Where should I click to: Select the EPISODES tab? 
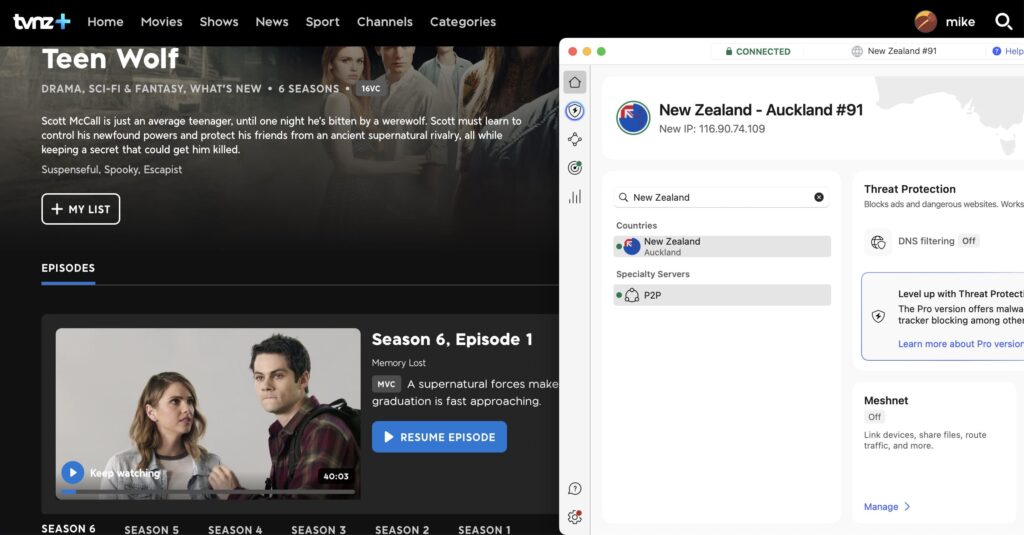click(x=68, y=268)
